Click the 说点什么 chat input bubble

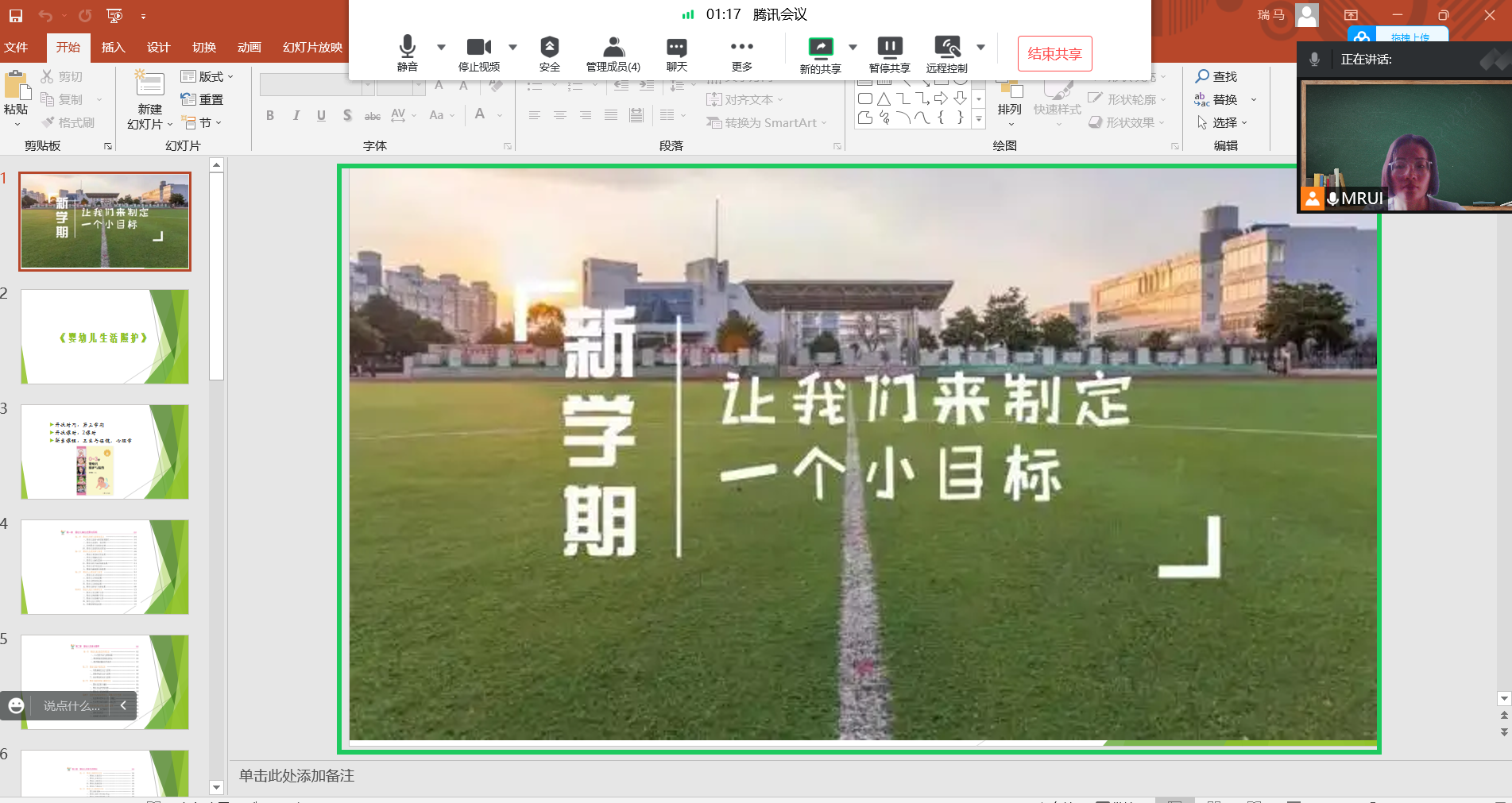[72, 705]
